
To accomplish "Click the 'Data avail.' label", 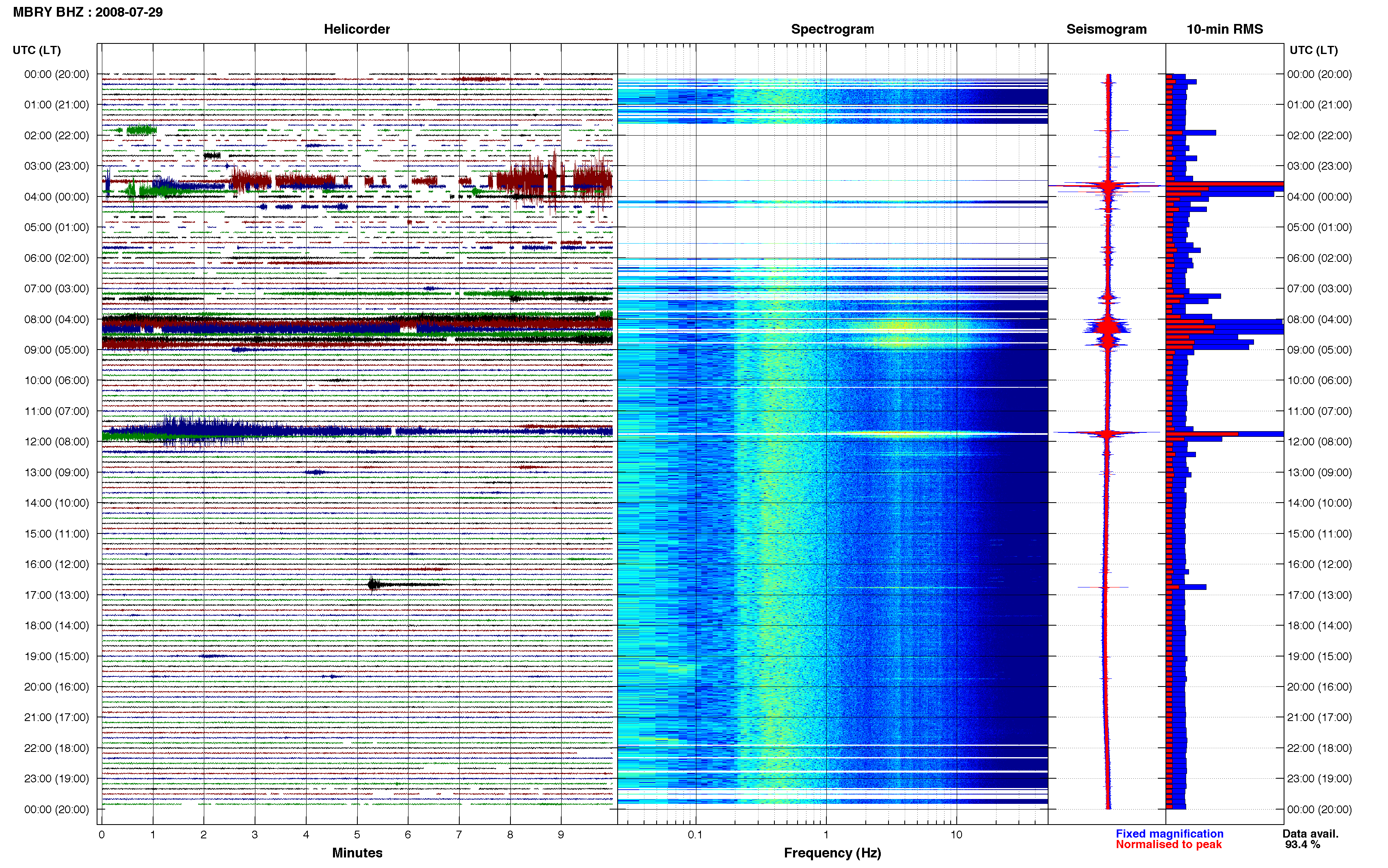I will 1310,833.
